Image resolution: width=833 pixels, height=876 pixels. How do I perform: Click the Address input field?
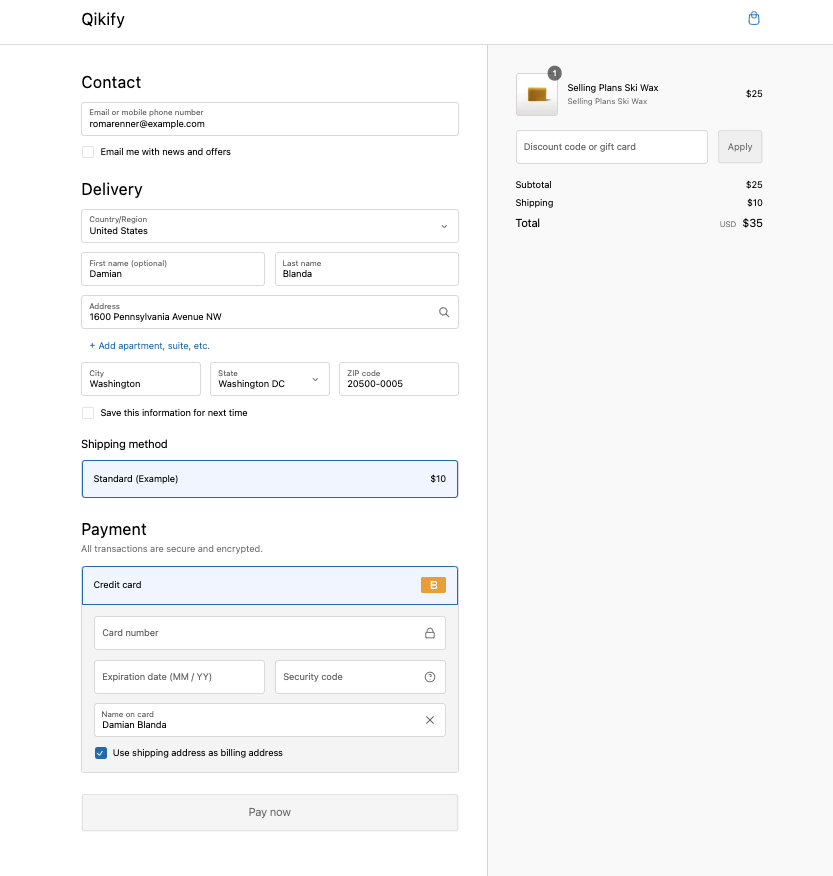[270, 312]
